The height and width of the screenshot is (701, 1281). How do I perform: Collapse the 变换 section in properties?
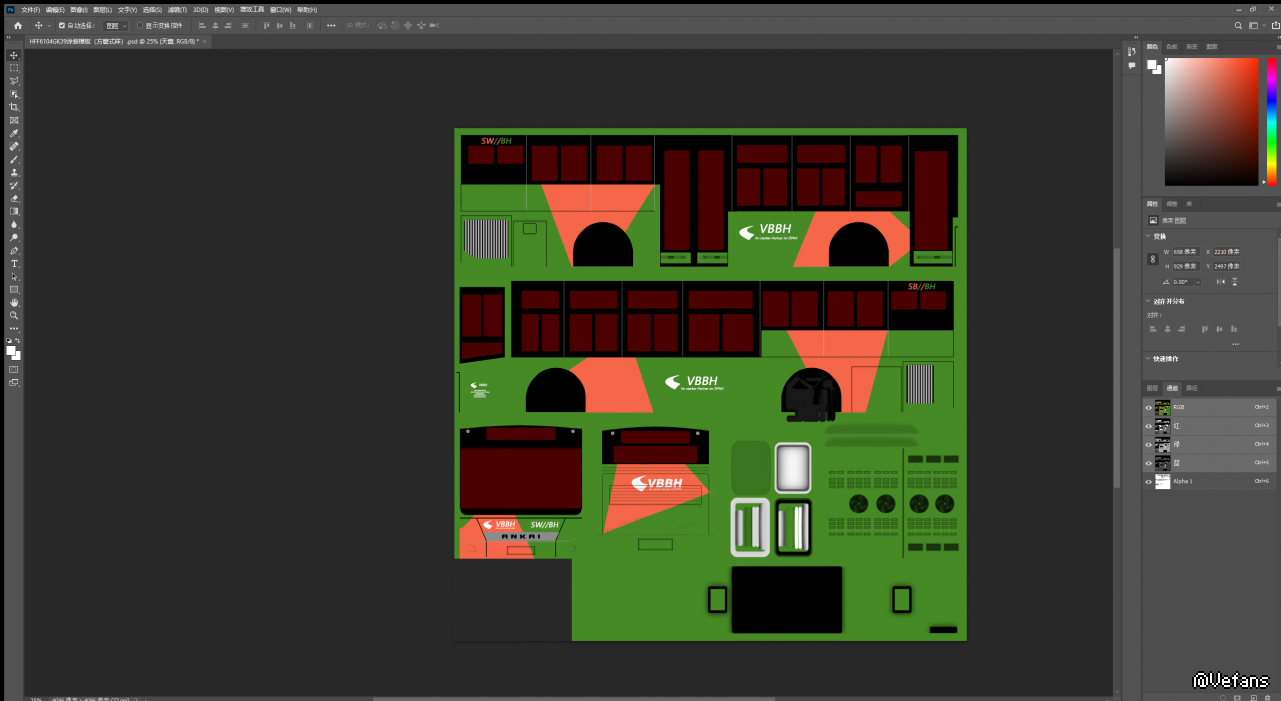(x=1148, y=236)
